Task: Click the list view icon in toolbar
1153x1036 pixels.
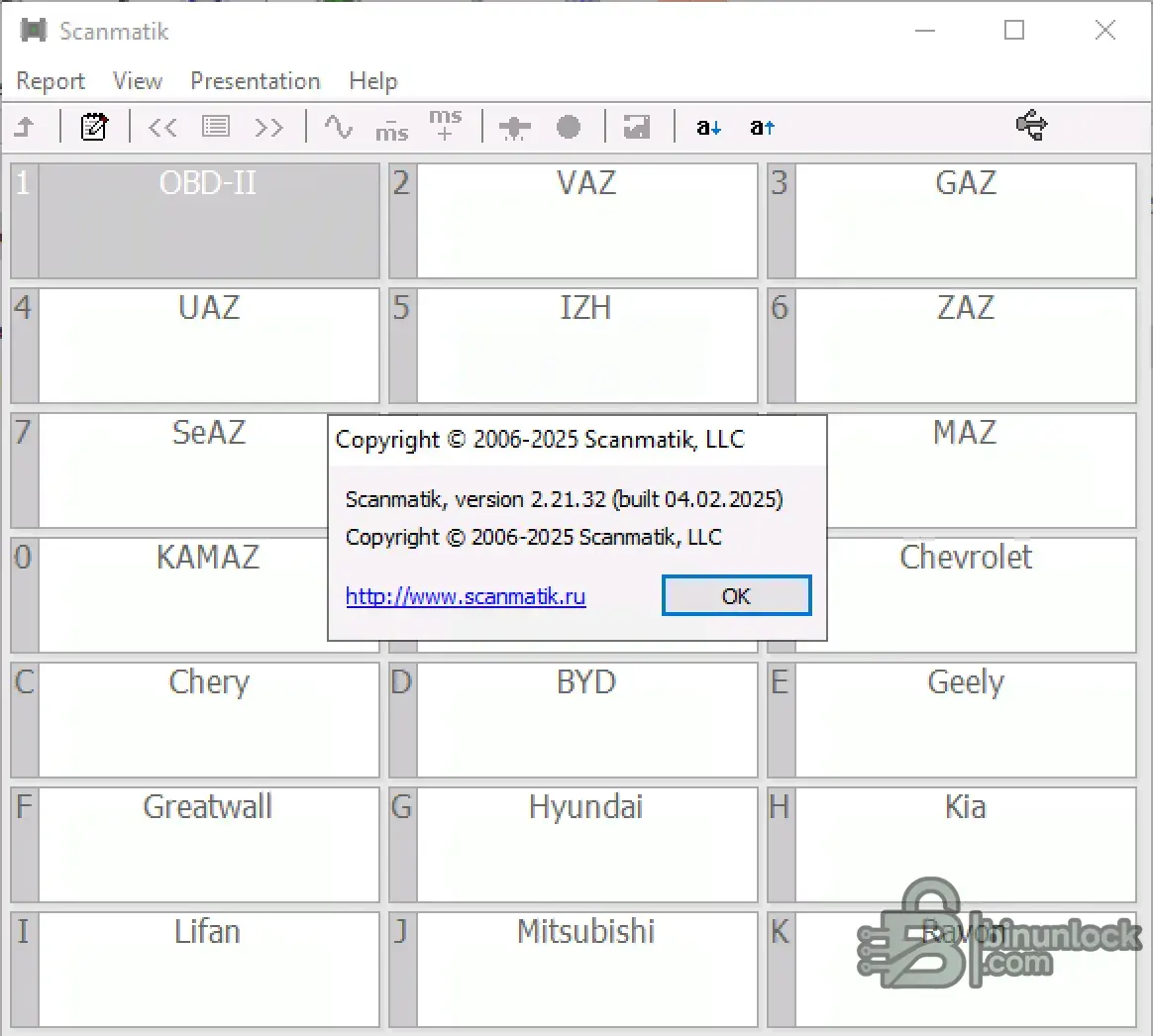Action: 216,127
